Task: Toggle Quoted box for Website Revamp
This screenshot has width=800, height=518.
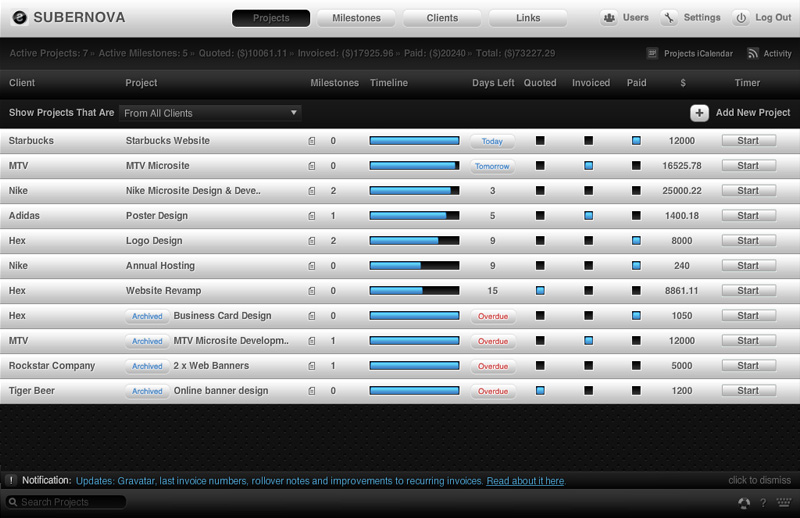Action: [x=540, y=291]
